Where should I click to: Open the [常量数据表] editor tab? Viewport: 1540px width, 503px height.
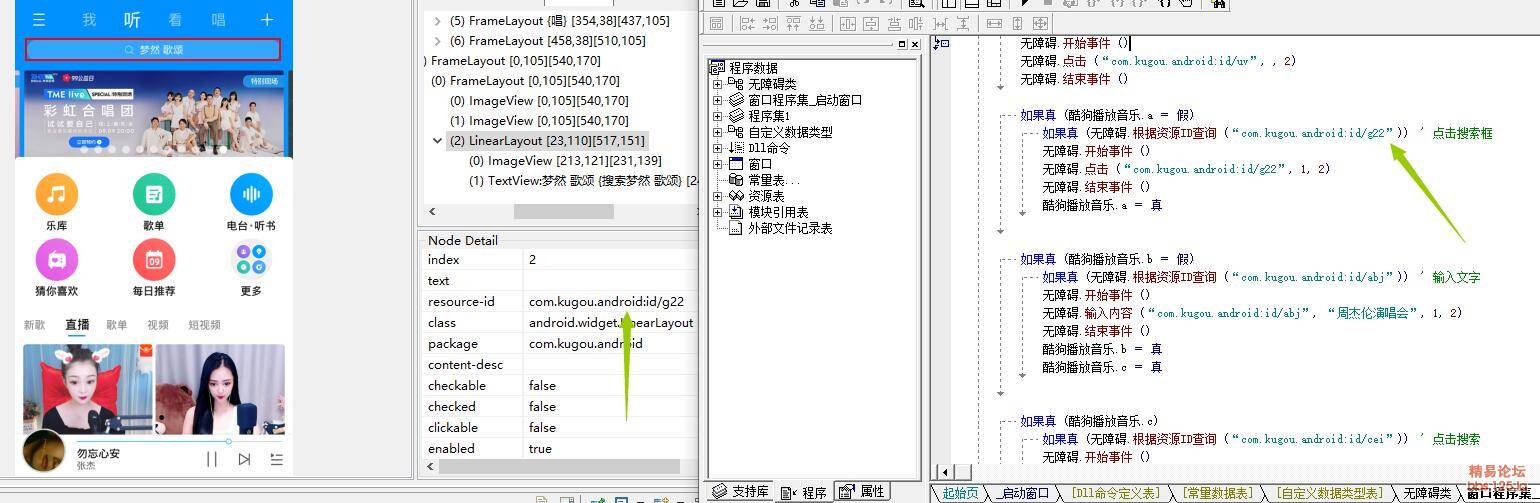[1217, 493]
